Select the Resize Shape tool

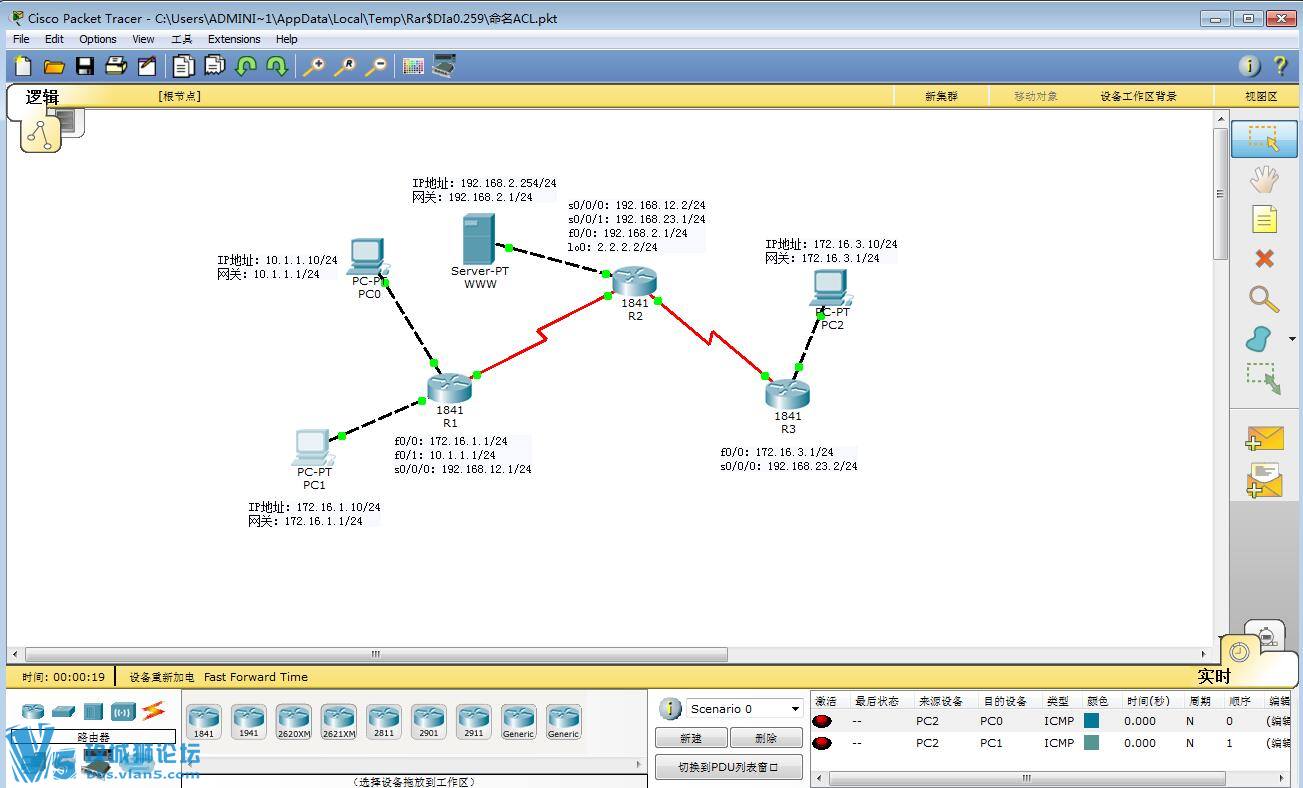(1264, 379)
